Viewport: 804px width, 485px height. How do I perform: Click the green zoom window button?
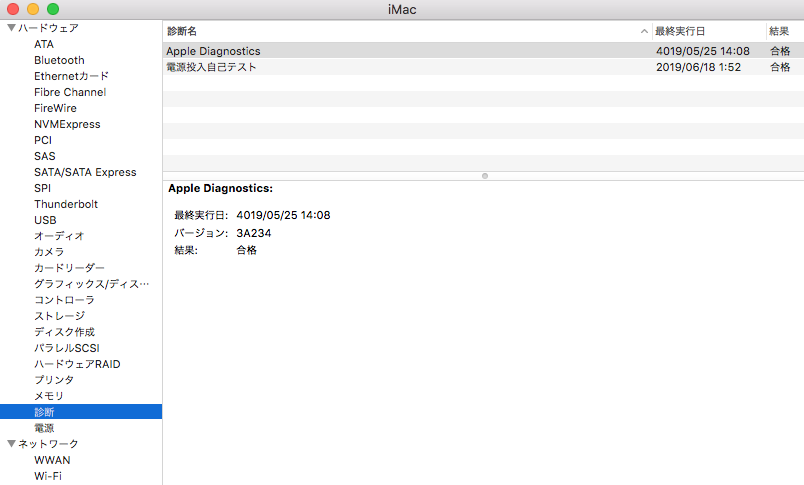point(53,9)
